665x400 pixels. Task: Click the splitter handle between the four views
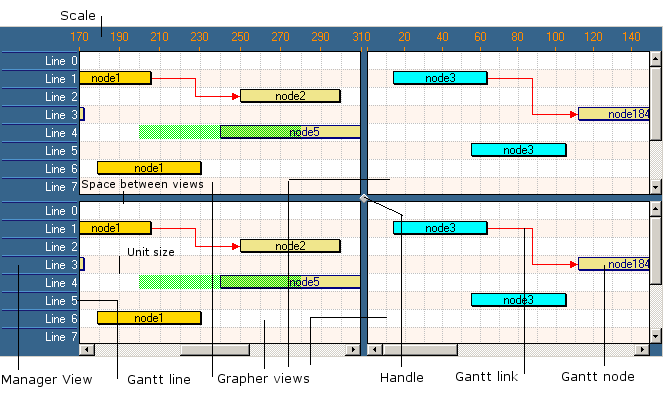364,198
